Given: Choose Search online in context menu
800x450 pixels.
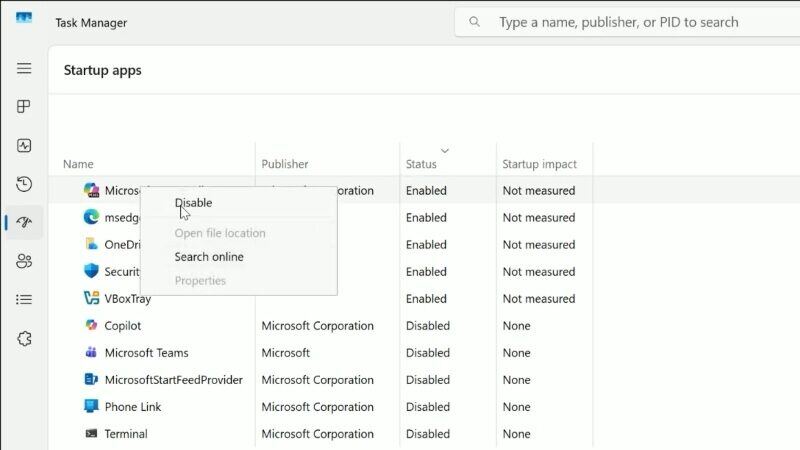Looking at the screenshot, I should pos(209,257).
